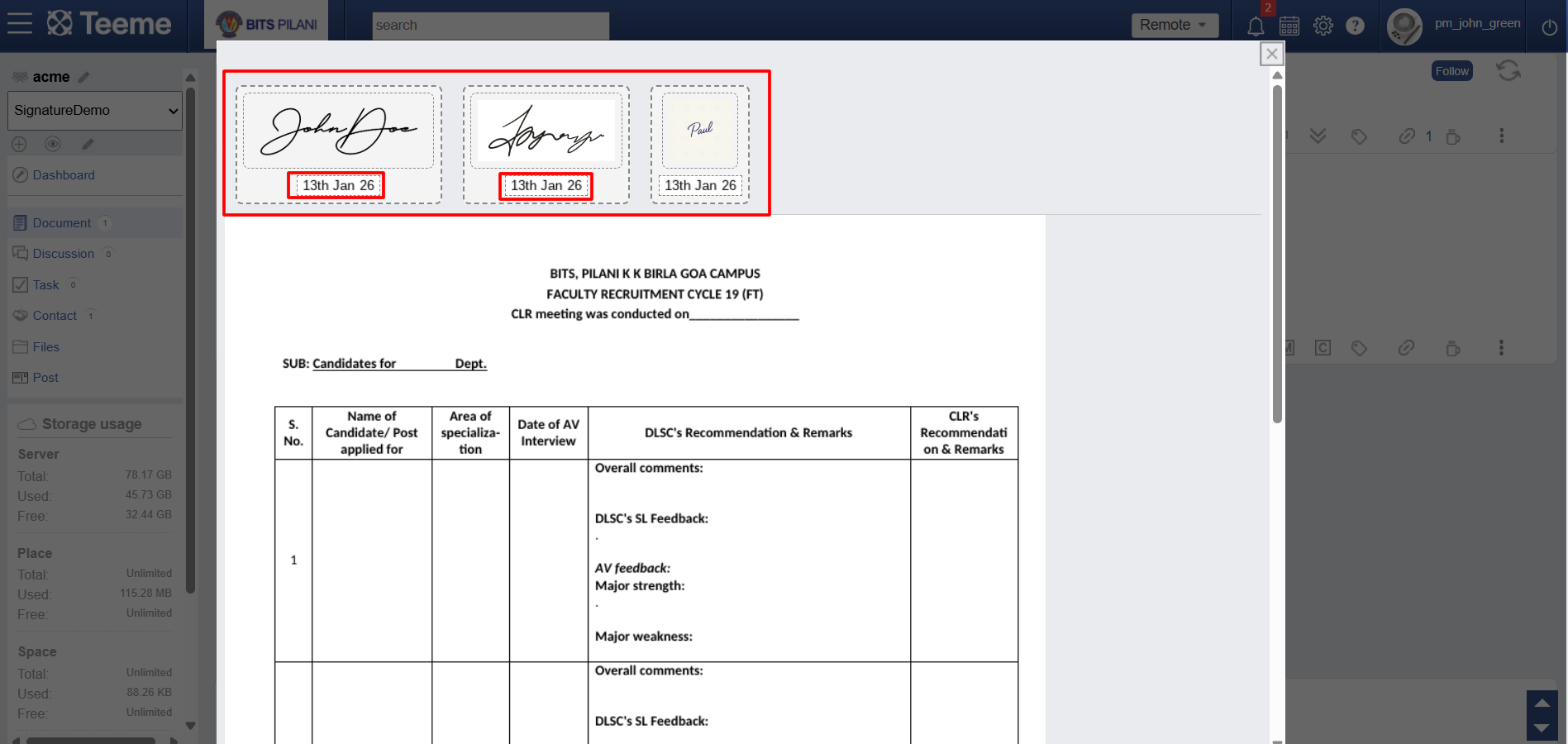Open the Remote dropdown in the header
Viewport: 1568px width, 744px height.
tap(1174, 25)
